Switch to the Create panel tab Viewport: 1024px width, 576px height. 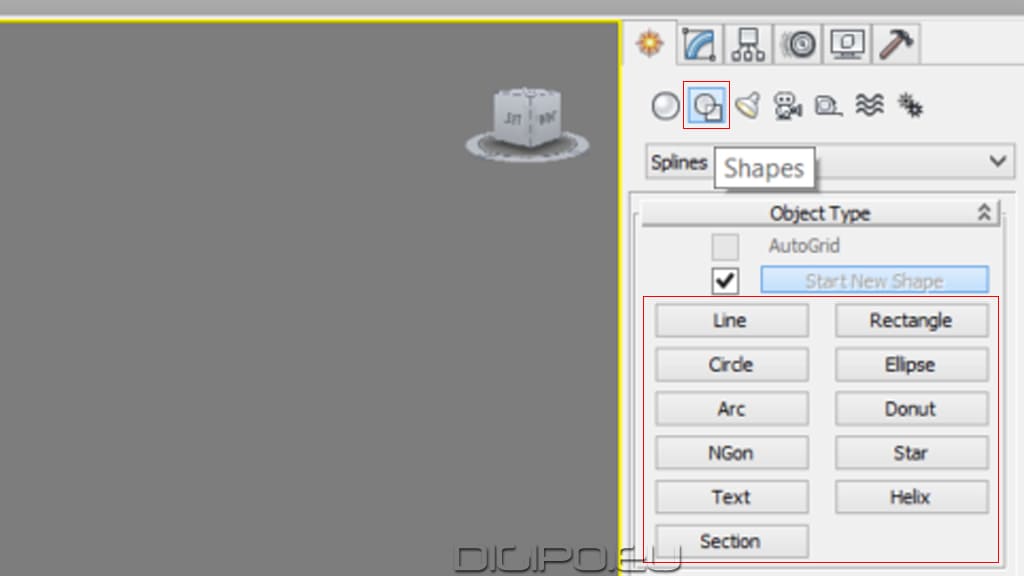click(x=651, y=42)
